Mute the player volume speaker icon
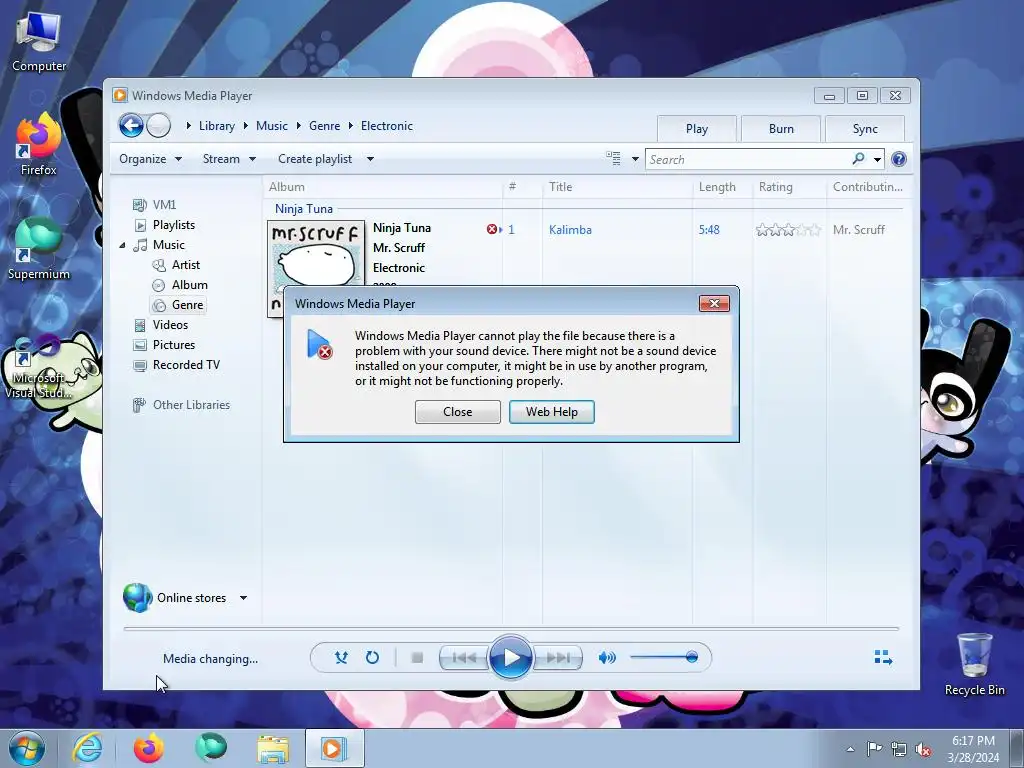Image resolution: width=1024 pixels, height=768 pixels. pos(607,658)
